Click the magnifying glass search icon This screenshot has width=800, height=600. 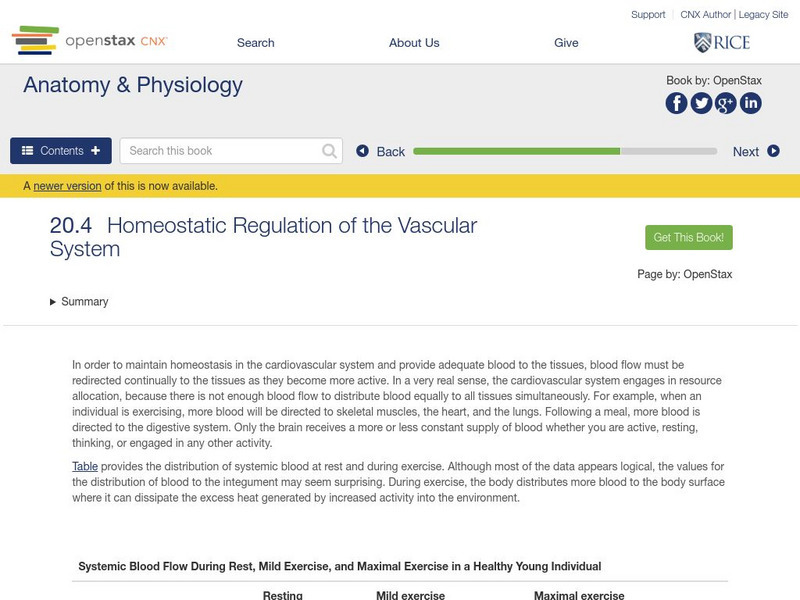[x=327, y=150]
